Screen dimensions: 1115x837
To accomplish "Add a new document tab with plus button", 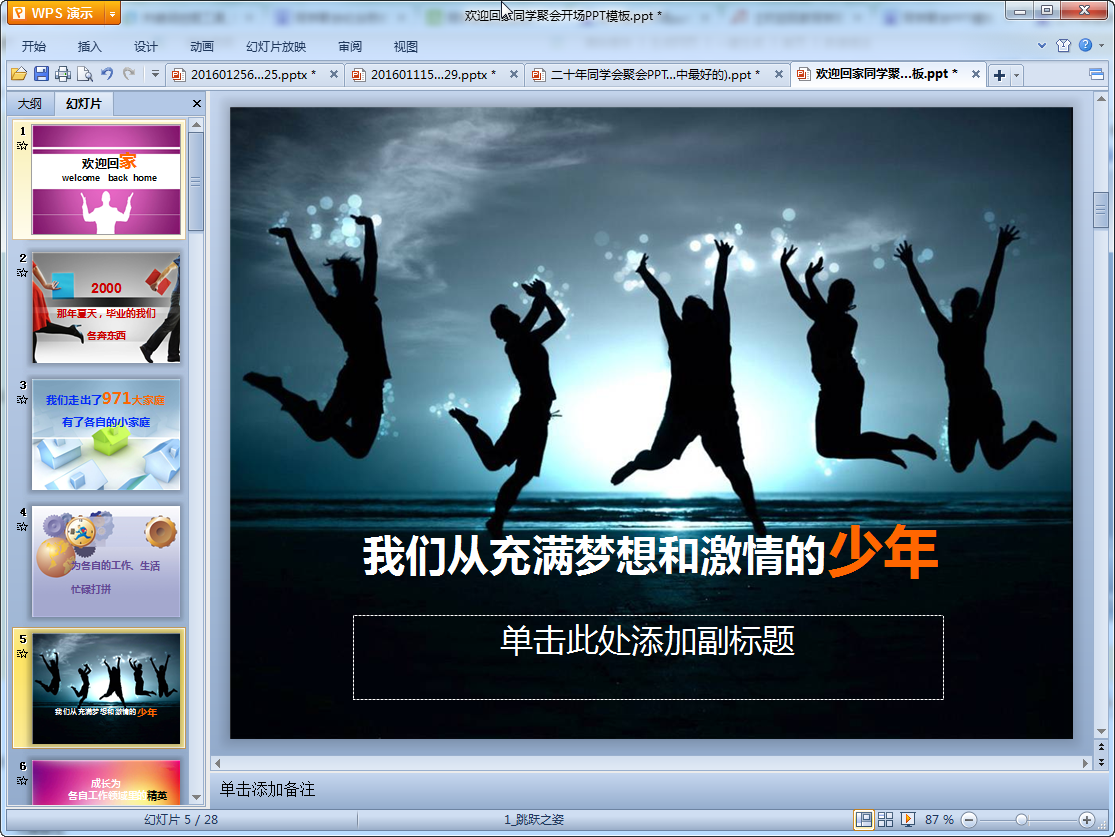I will 999,75.
